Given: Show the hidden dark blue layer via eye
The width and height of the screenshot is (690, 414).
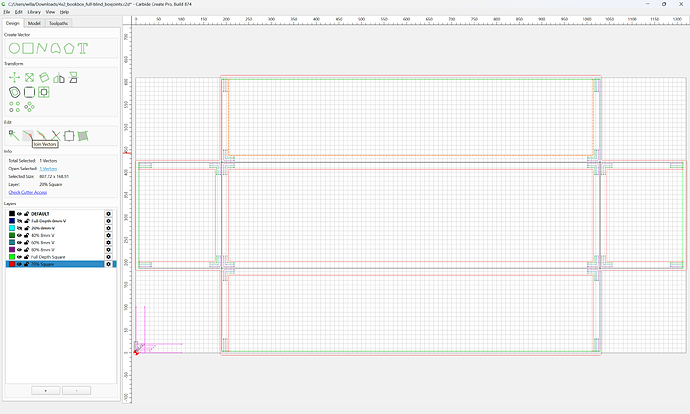Looking at the screenshot, I should pyautogui.click(x=19, y=221).
